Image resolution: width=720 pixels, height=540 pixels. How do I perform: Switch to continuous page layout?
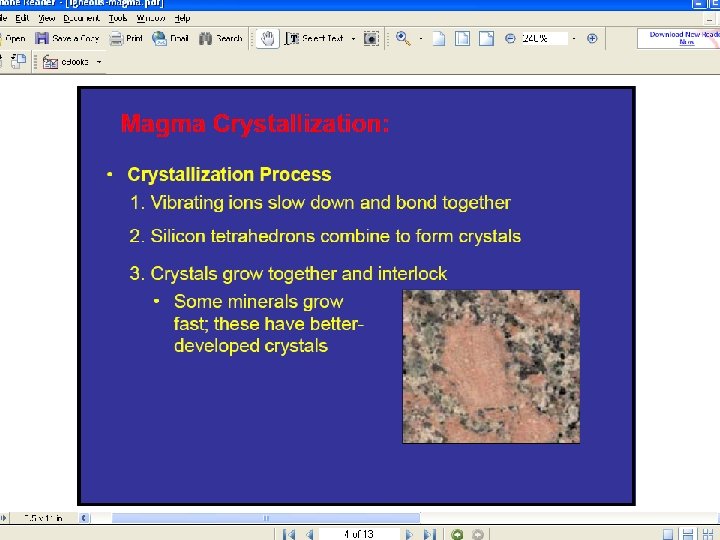(x=688, y=534)
